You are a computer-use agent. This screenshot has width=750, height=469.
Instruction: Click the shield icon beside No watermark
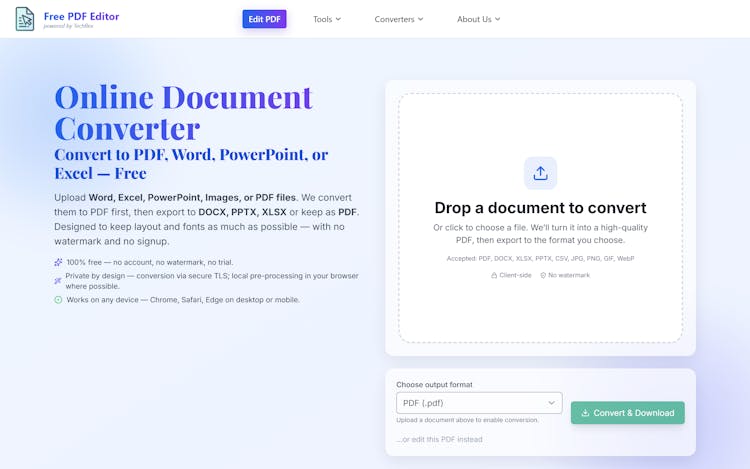(x=543, y=275)
